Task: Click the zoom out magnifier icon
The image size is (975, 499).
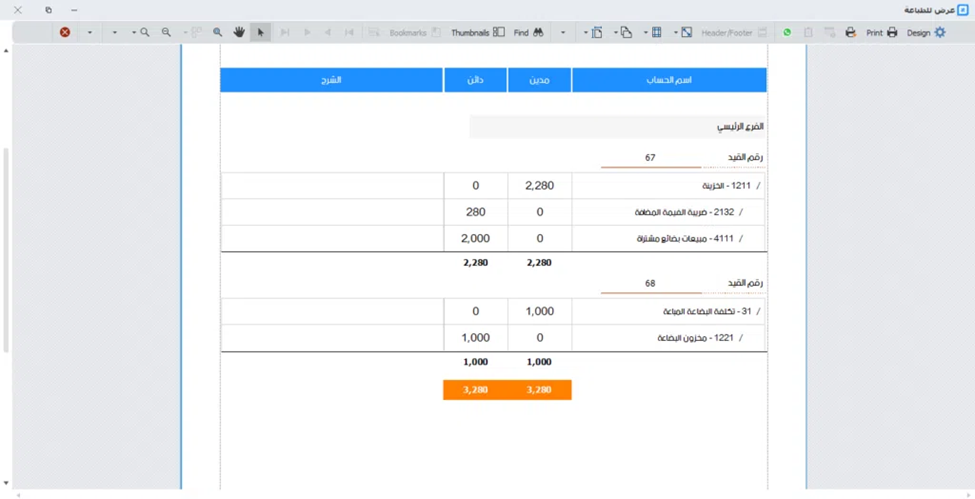Action: [166, 32]
